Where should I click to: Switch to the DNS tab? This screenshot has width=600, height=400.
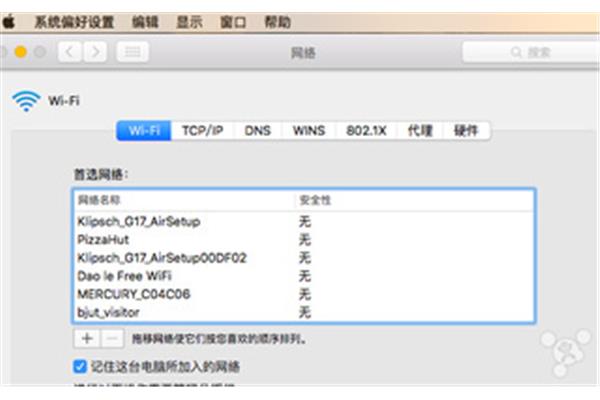[258, 131]
